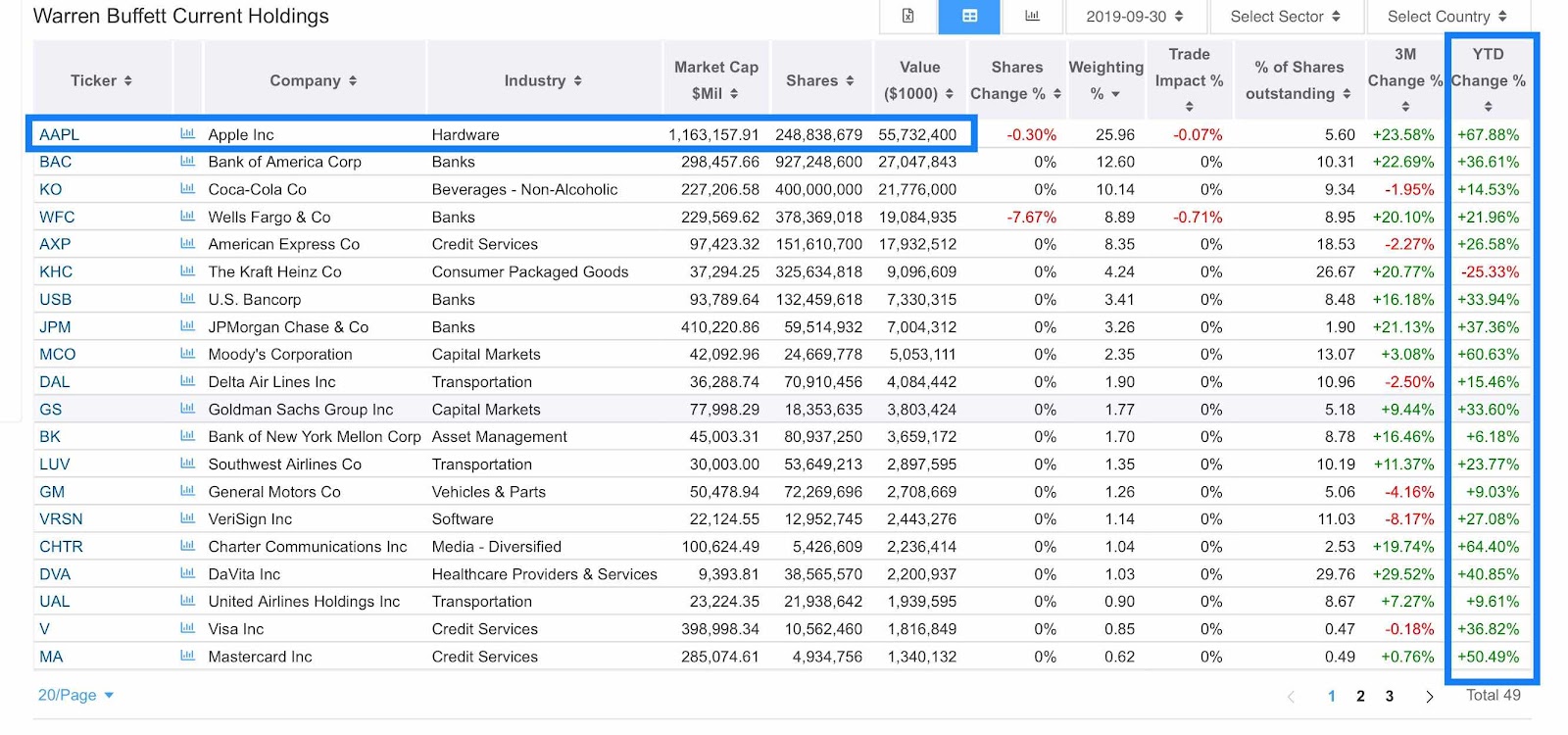Open the chart icon for JPMorgan Chase & Co
The image size is (1568, 735).
point(187,326)
